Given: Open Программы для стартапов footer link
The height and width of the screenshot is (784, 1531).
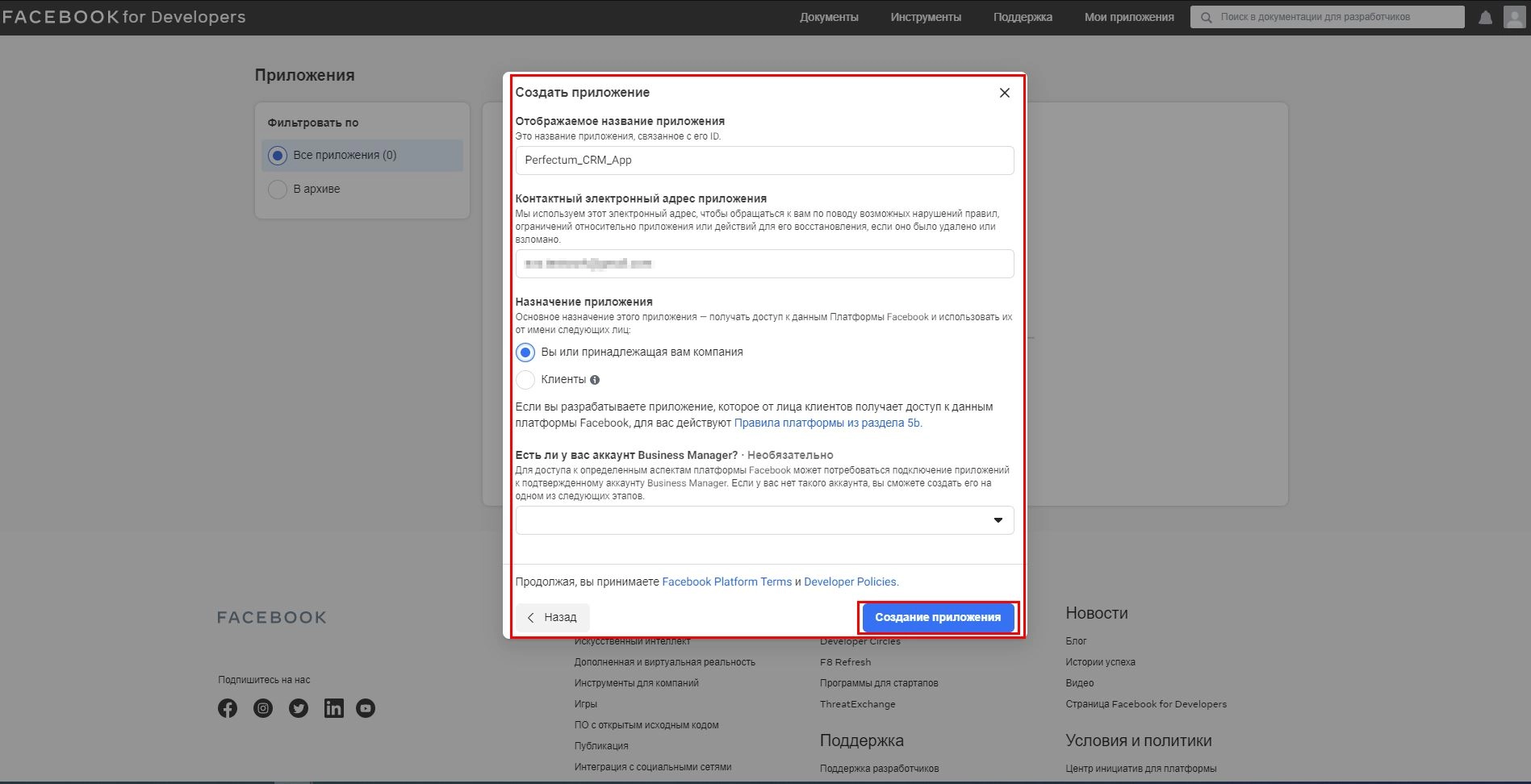Looking at the screenshot, I should coord(879,683).
